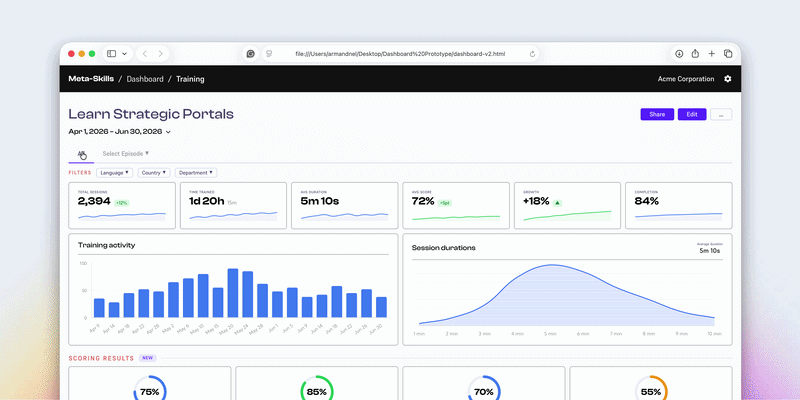The width and height of the screenshot is (800, 400).
Task: Click the Jun 30 bar in Training activity
Action: point(381,307)
